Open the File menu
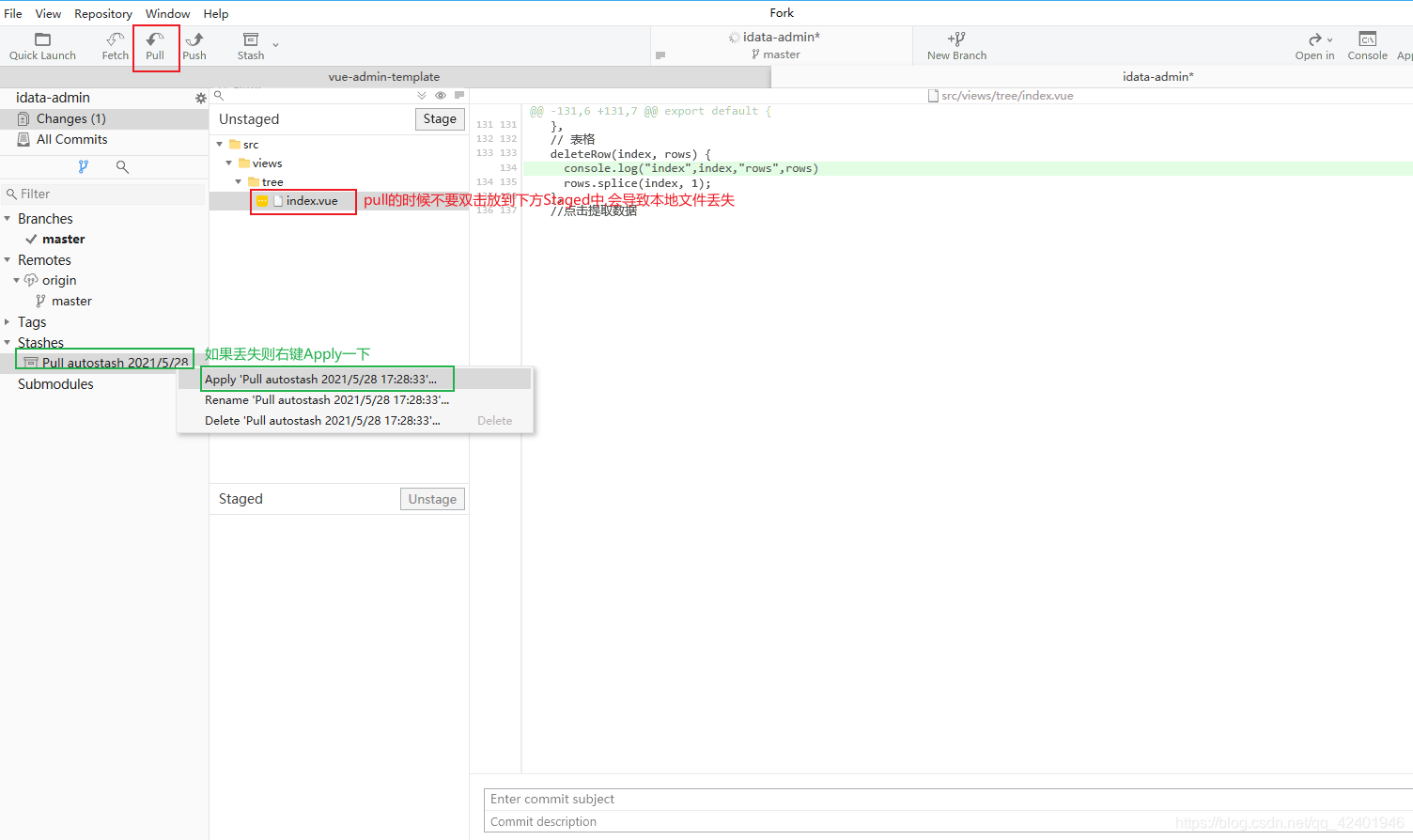The width and height of the screenshot is (1413, 840). click(13, 13)
